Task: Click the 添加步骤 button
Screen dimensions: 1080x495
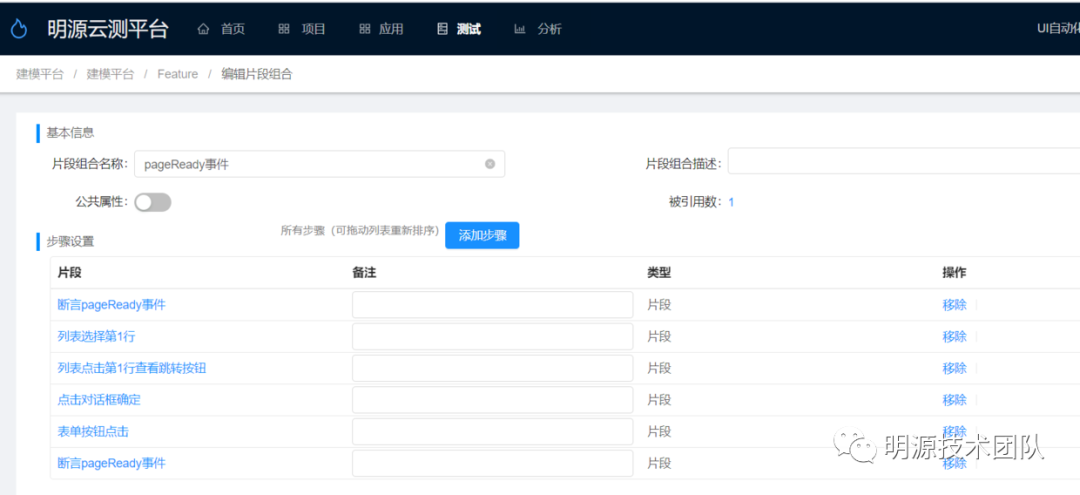Action: (x=482, y=235)
